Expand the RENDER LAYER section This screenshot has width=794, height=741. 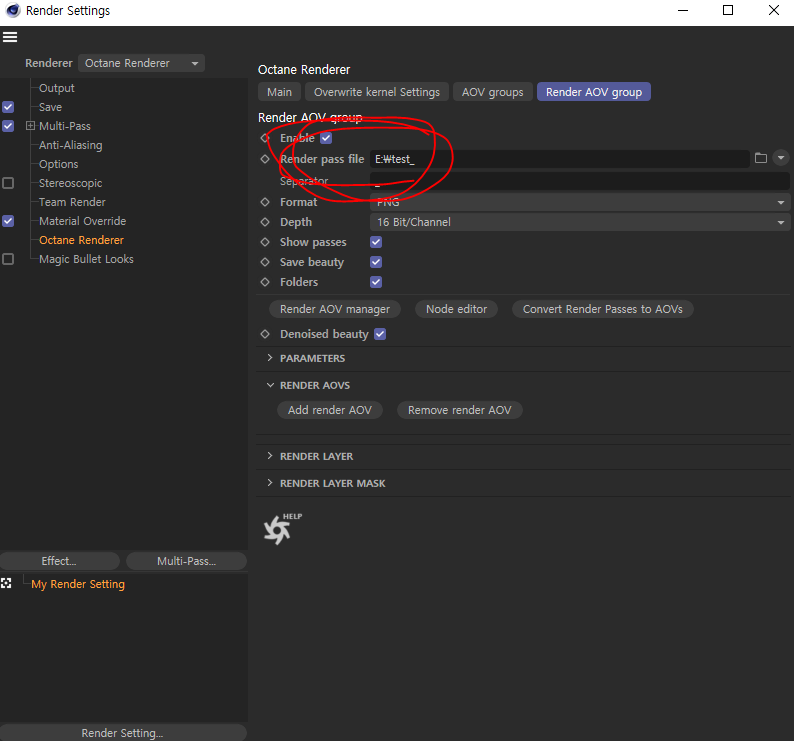click(x=270, y=456)
